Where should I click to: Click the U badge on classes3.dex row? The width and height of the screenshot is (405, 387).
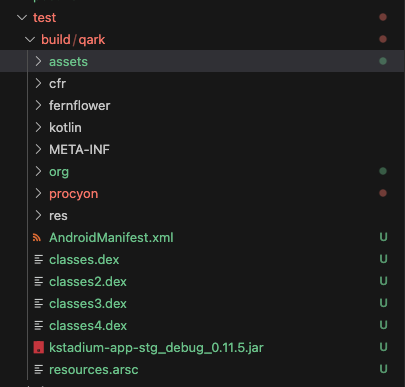383,303
